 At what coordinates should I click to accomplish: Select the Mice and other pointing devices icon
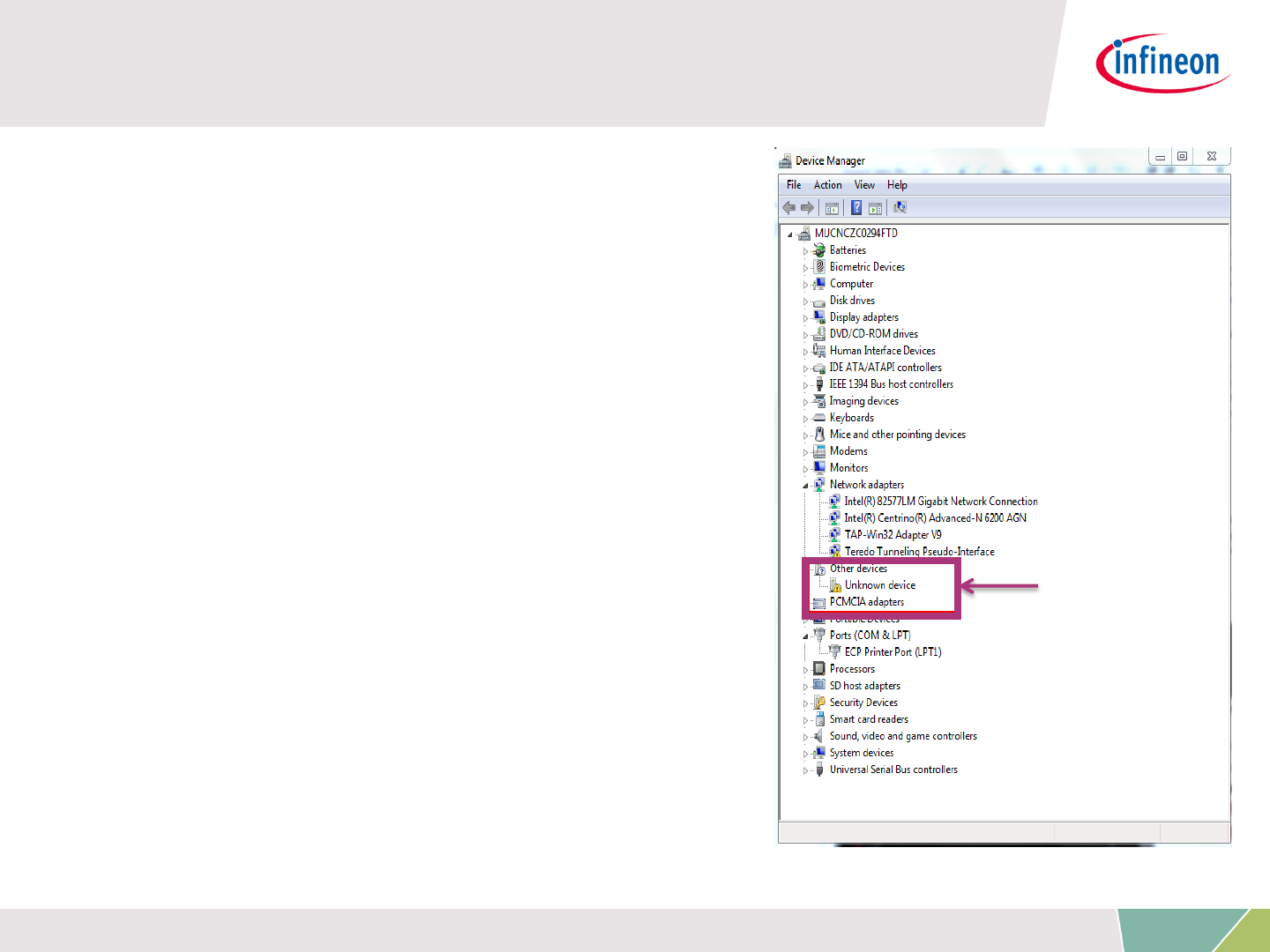pyautogui.click(x=819, y=435)
